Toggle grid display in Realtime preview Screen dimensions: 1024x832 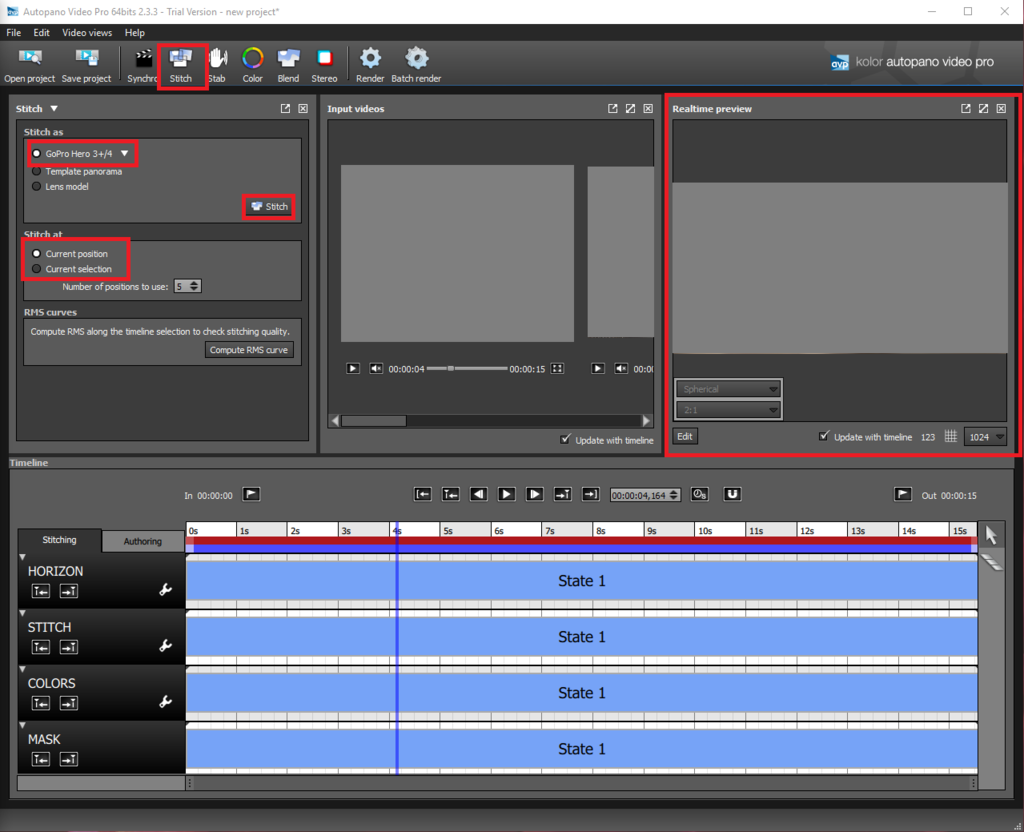pos(951,436)
